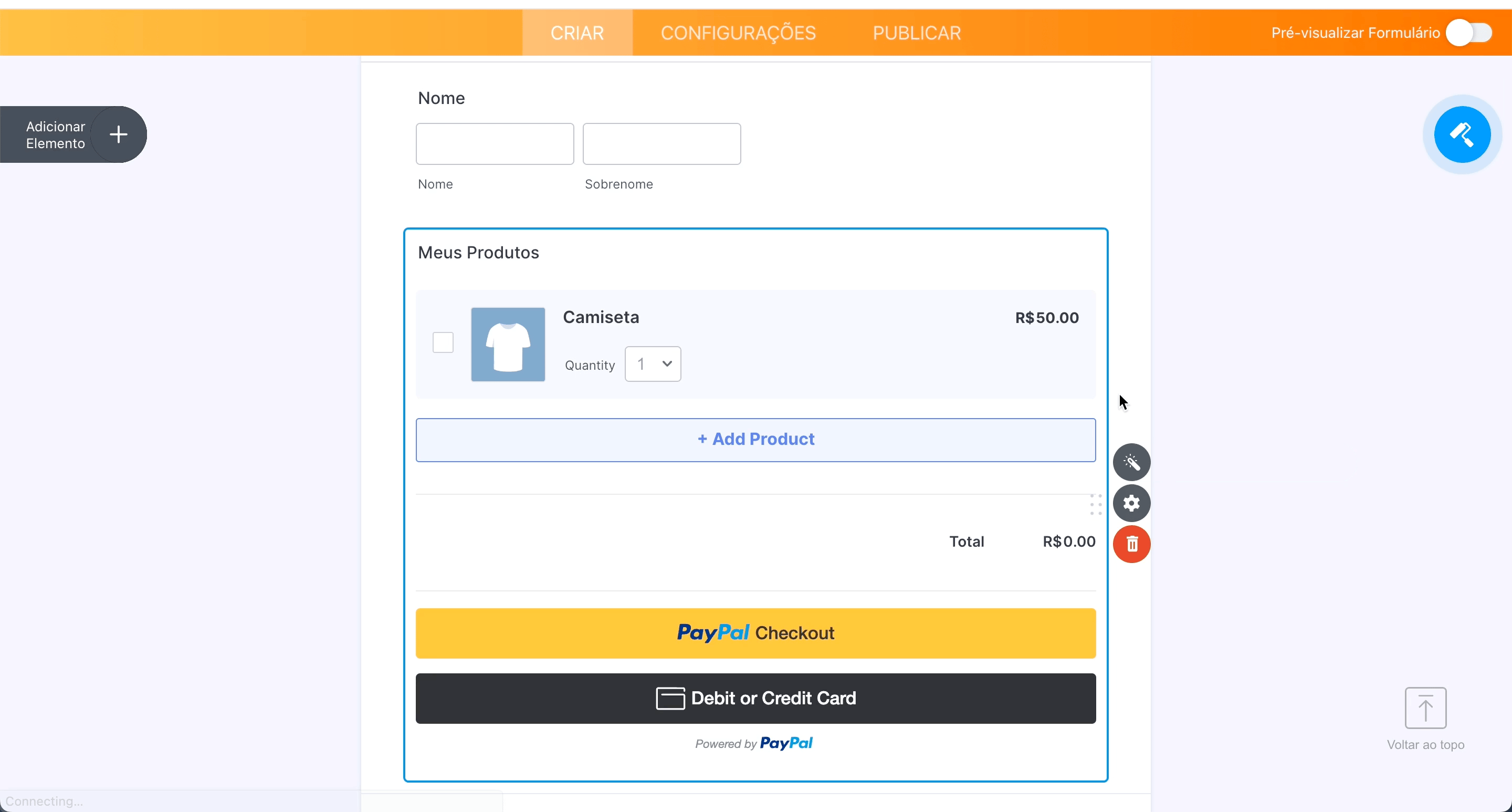Delete the Meus Produtos field with the trash icon
This screenshot has width=1512, height=812.
1131,544
